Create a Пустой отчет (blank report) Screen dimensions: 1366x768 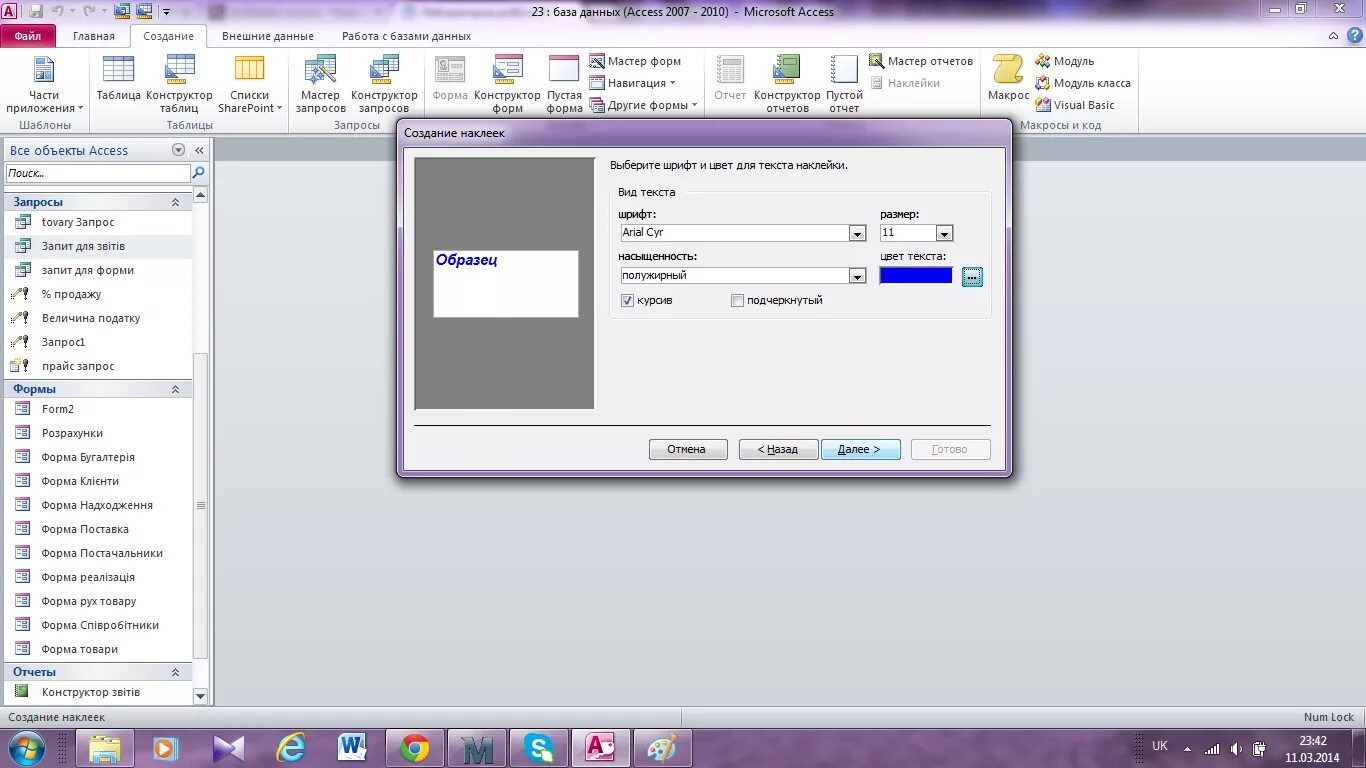844,85
